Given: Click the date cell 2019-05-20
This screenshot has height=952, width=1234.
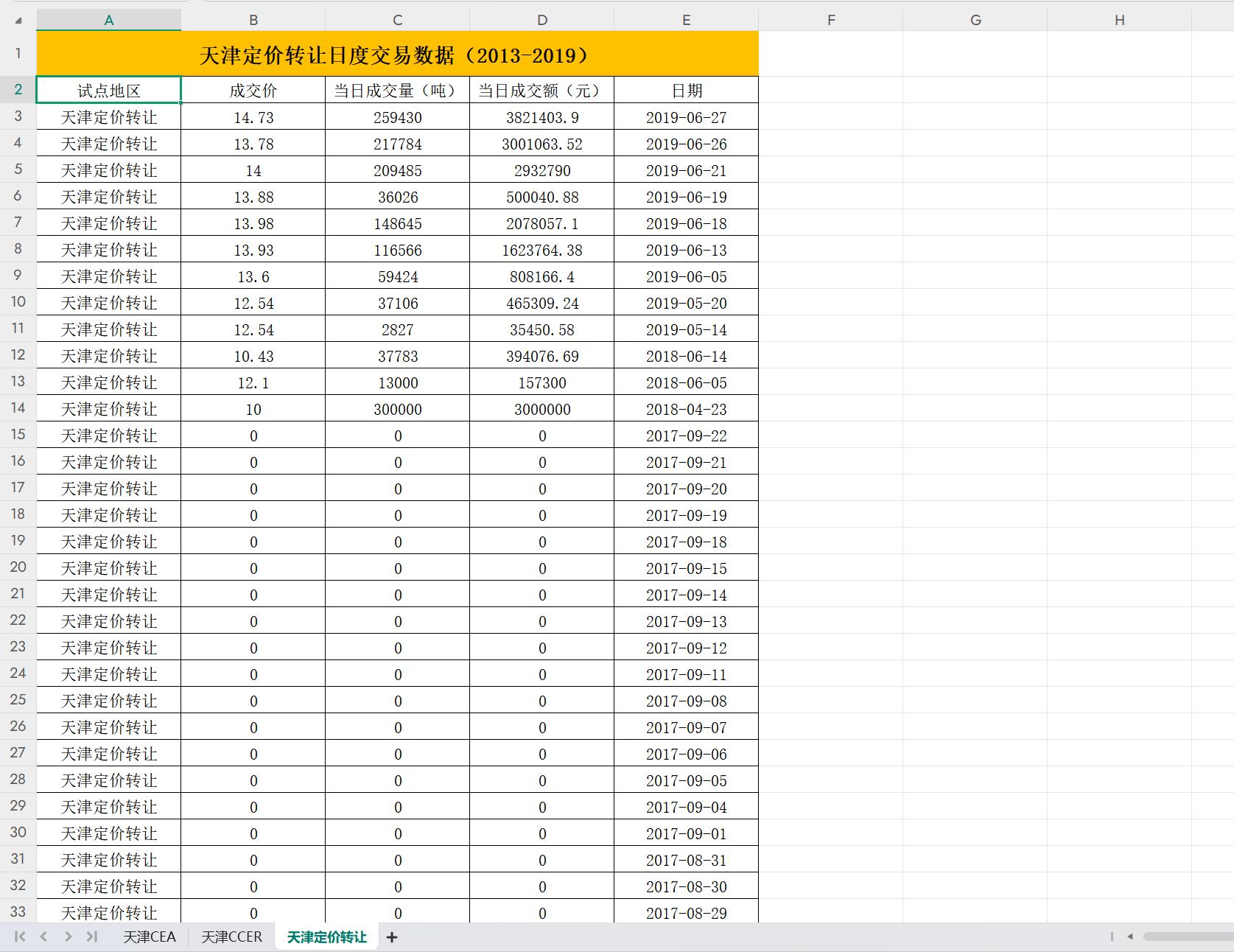Looking at the screenshot, I should pyautogui.click(x=687, y=302).
